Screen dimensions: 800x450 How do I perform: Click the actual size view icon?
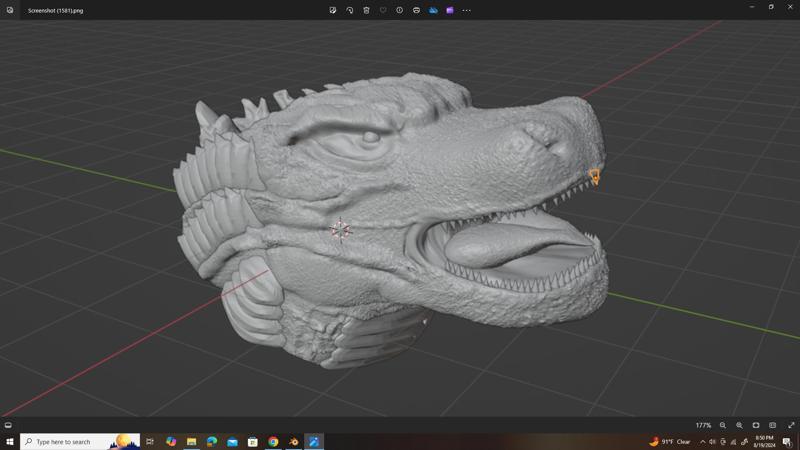click(x=772, y=425)
